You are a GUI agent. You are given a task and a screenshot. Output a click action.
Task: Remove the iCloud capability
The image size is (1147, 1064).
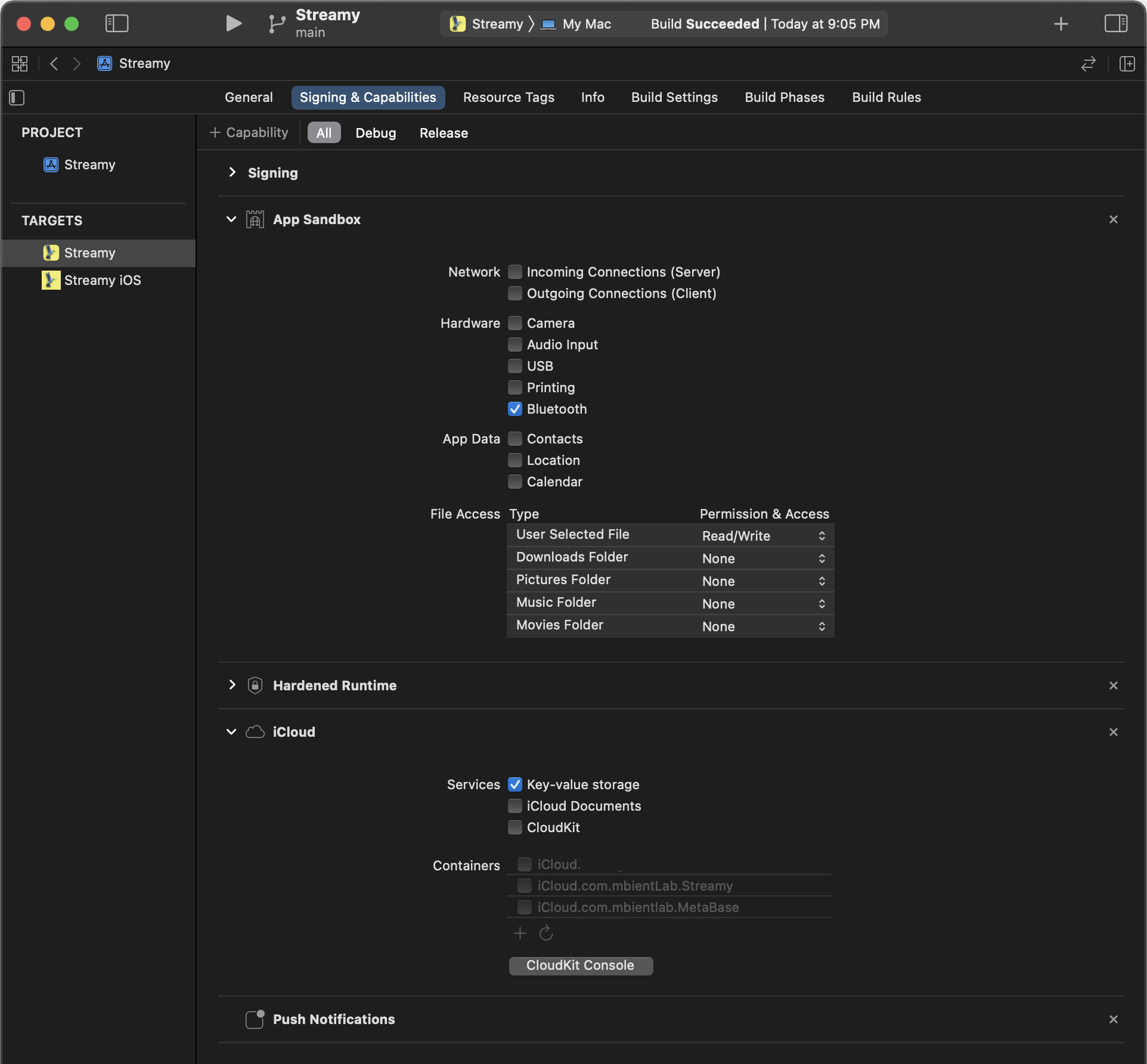(1113, 732)
